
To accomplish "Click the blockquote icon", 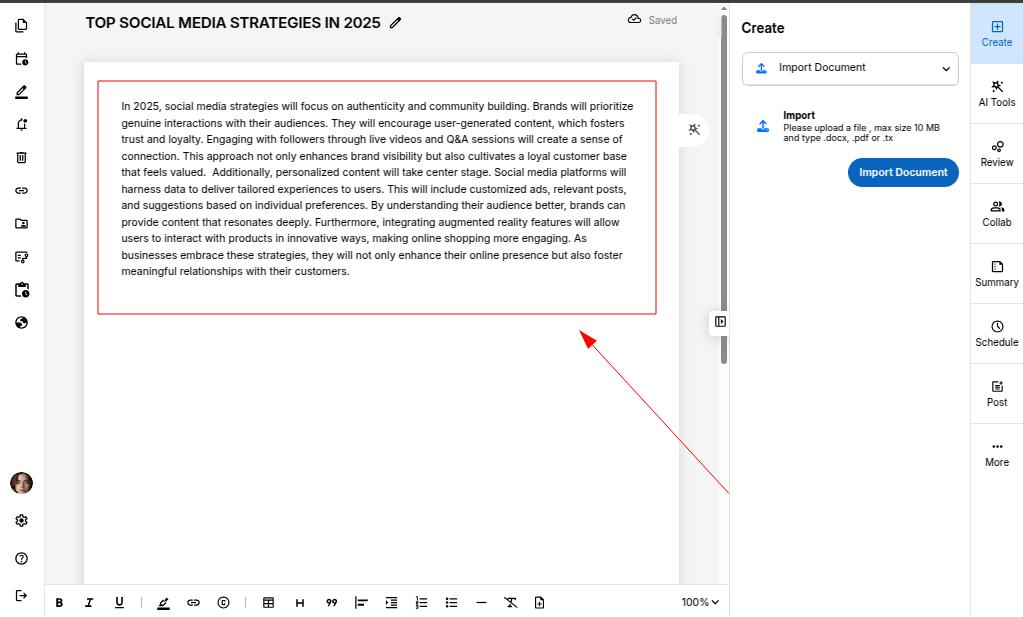I will pyautogui.click(x=331, y=603).
